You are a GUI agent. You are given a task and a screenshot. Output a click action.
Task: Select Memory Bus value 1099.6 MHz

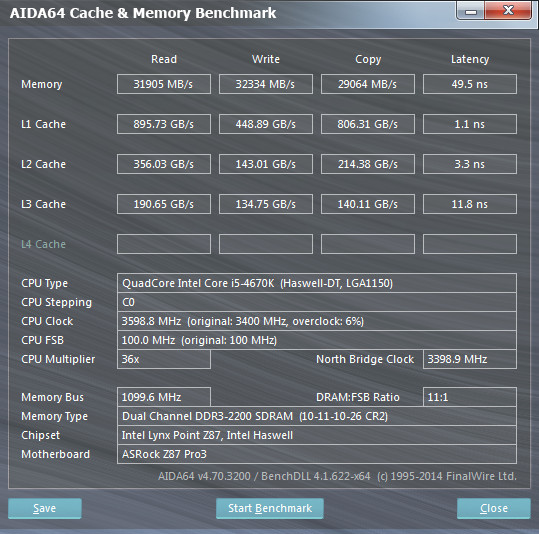click(x=164, y=397)
